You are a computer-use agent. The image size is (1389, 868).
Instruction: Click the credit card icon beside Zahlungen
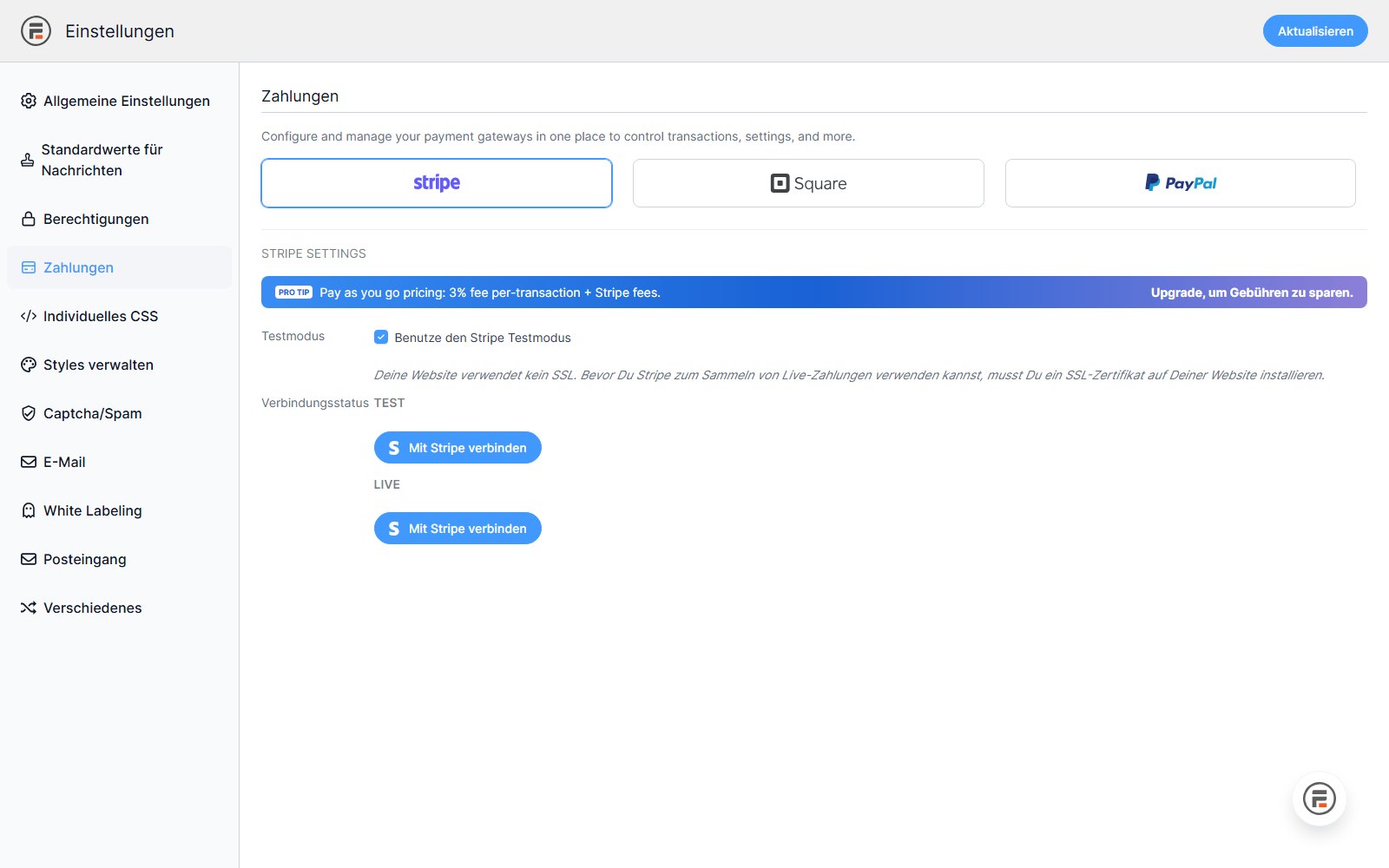[29, 267]
